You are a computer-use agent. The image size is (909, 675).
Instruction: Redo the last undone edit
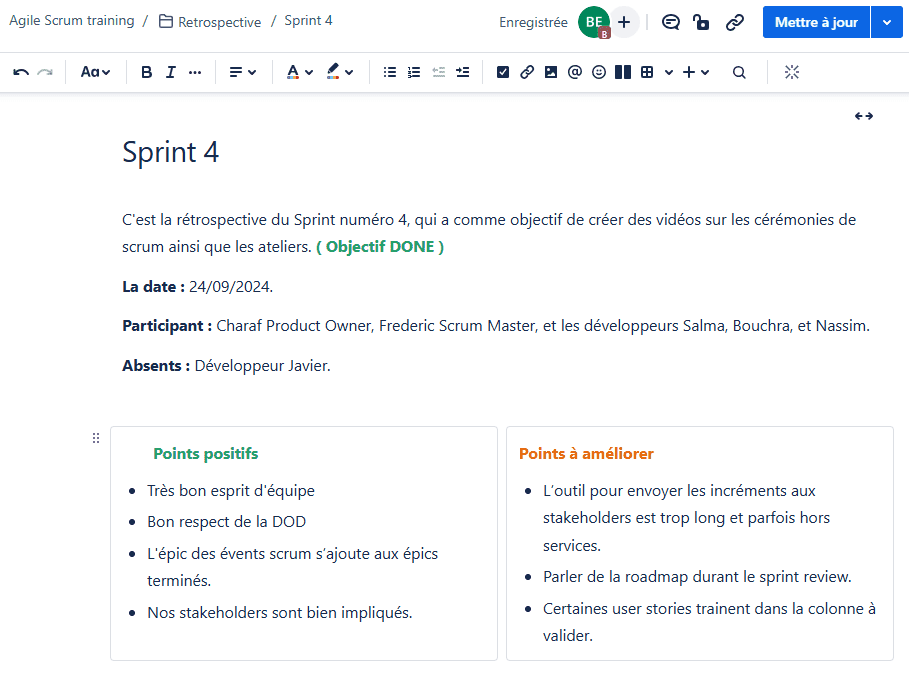tap(45, 72)
